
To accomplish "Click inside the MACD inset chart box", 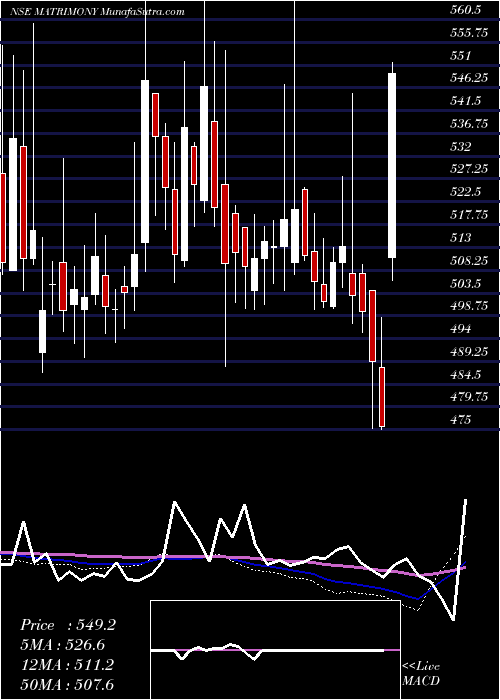I will point(275,650).
